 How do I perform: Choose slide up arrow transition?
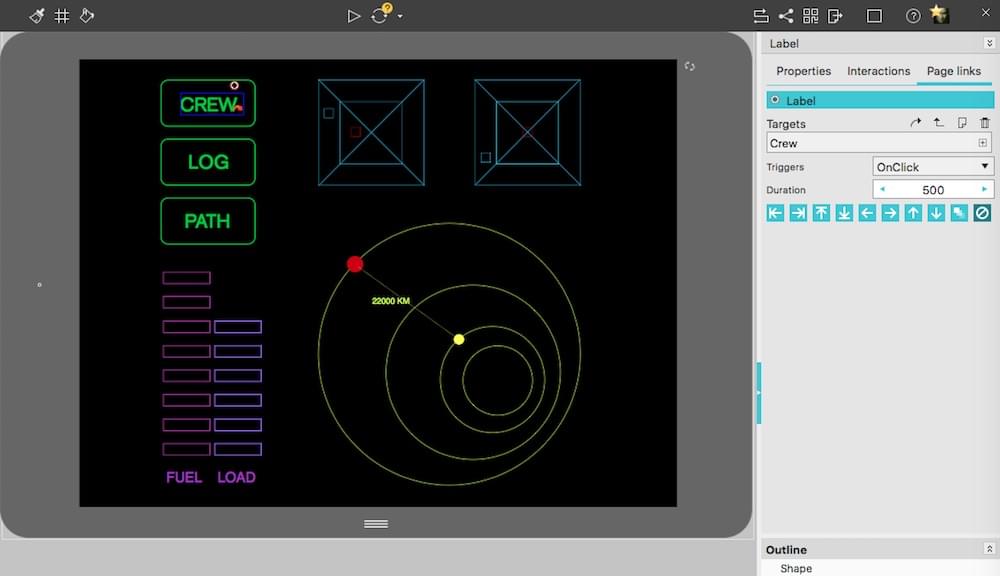click(x=913, y=213)
